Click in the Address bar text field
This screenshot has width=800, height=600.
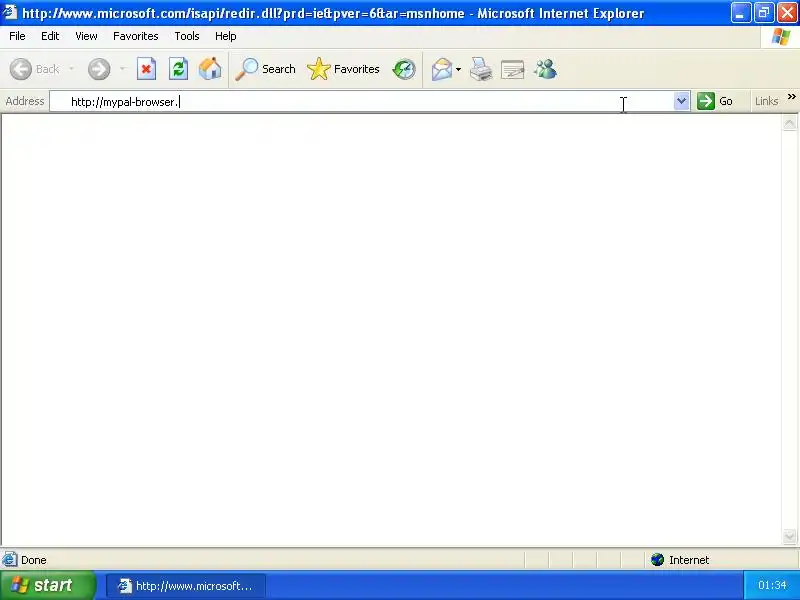[362, 102]
